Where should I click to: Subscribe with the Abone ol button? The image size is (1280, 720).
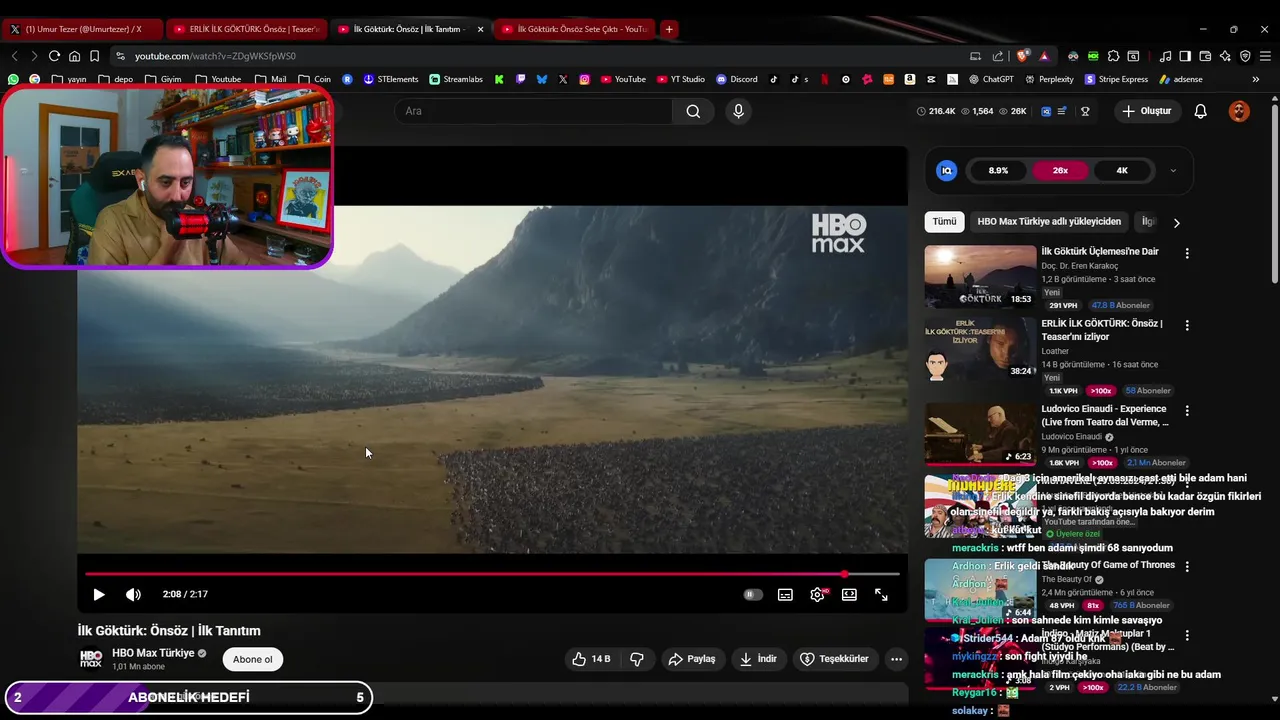click(x=252, y=659)
